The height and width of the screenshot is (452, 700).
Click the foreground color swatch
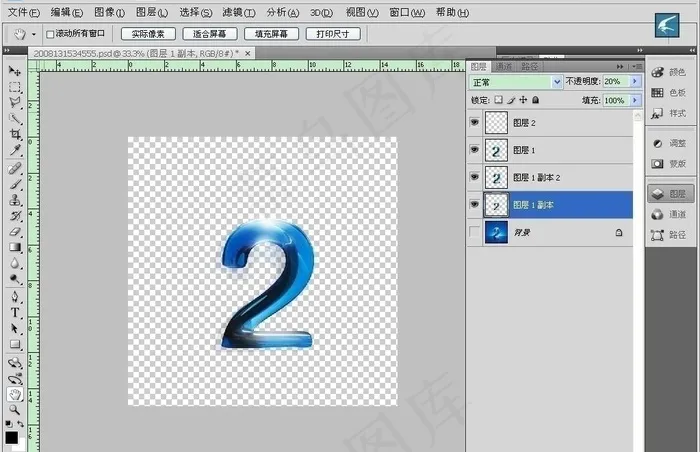tap(11, 437)
